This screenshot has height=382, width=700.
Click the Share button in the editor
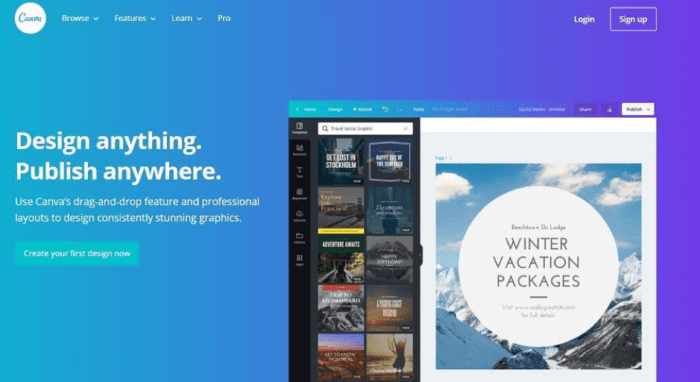[585, 109]
